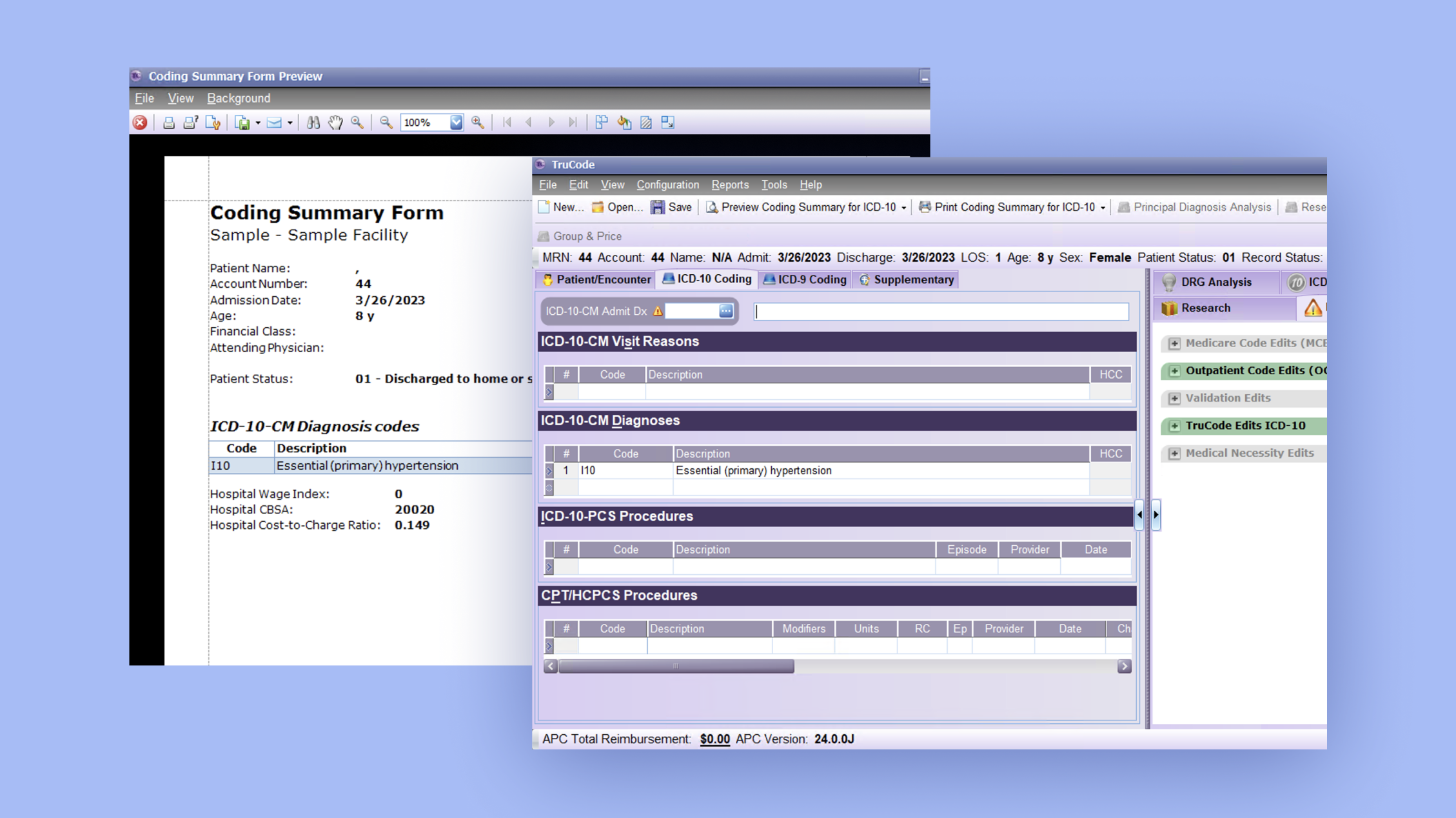Click the ICD-10-CM Admit Dx warning triangle

[656, 311]
